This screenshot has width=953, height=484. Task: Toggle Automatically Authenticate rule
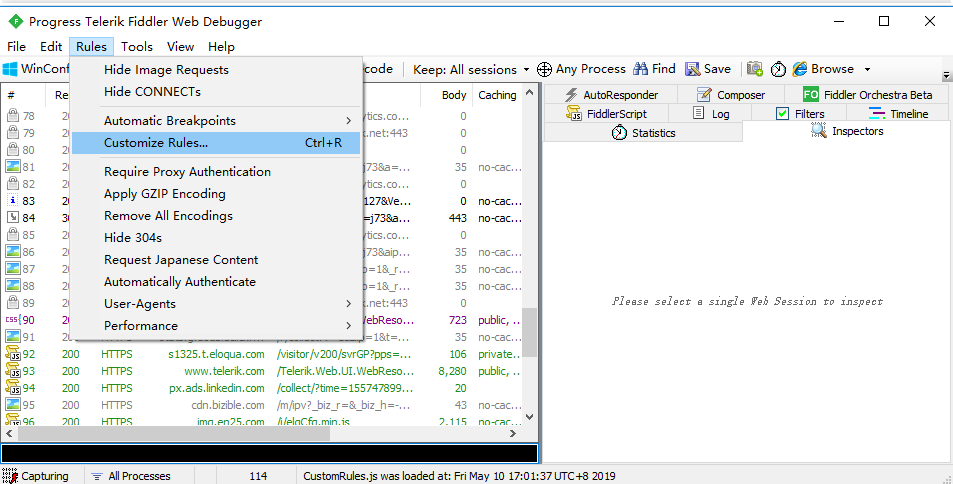click(x=216, y=282)
